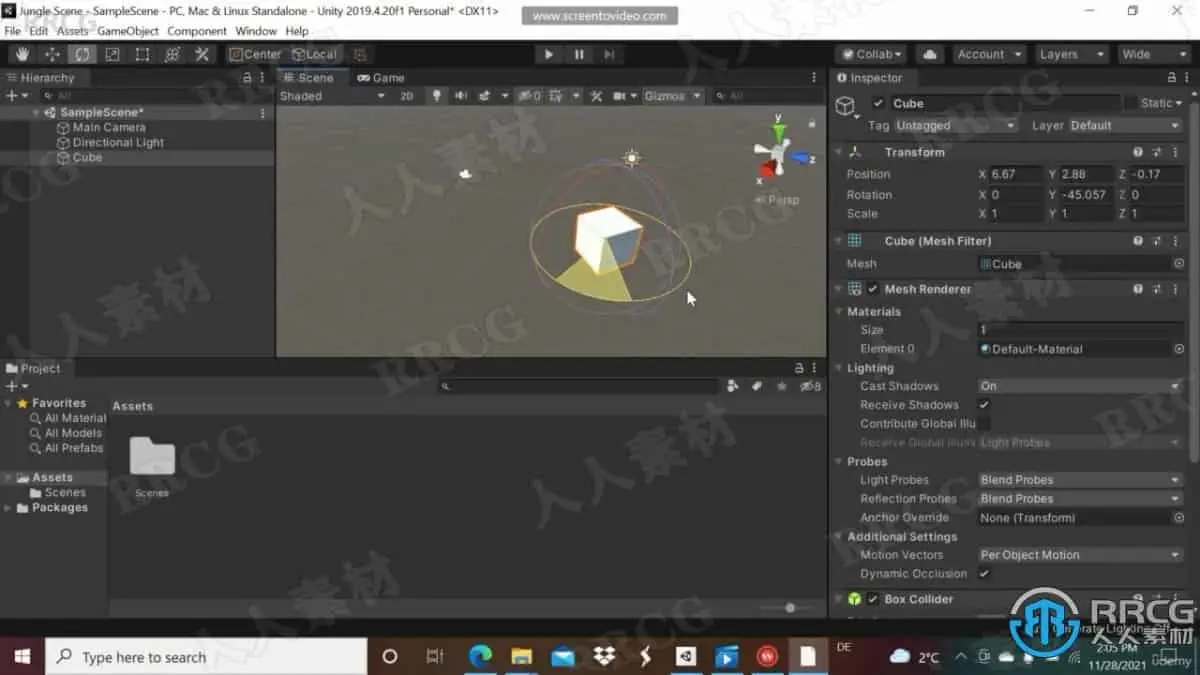Screen dimensions: 1200x675
Task: Lock the Hierarchy panel
Action: [x=247, y=78]
